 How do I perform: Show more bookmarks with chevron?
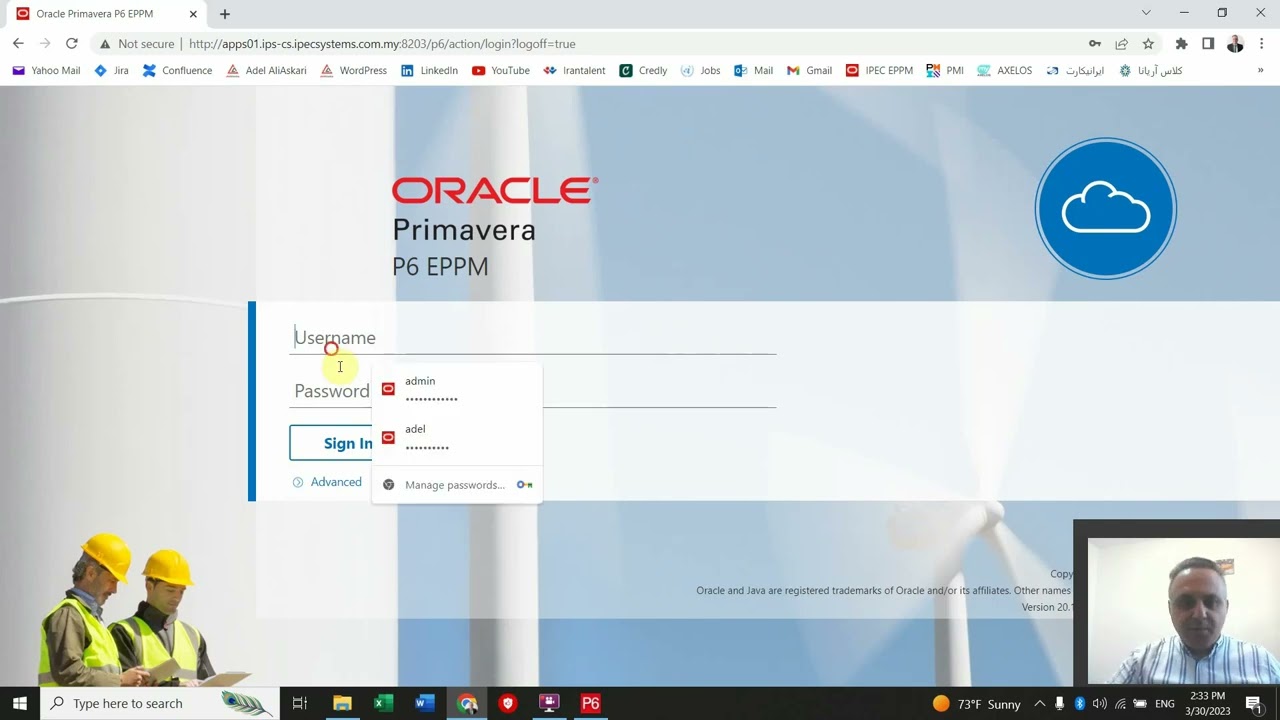click(1261, 71)
